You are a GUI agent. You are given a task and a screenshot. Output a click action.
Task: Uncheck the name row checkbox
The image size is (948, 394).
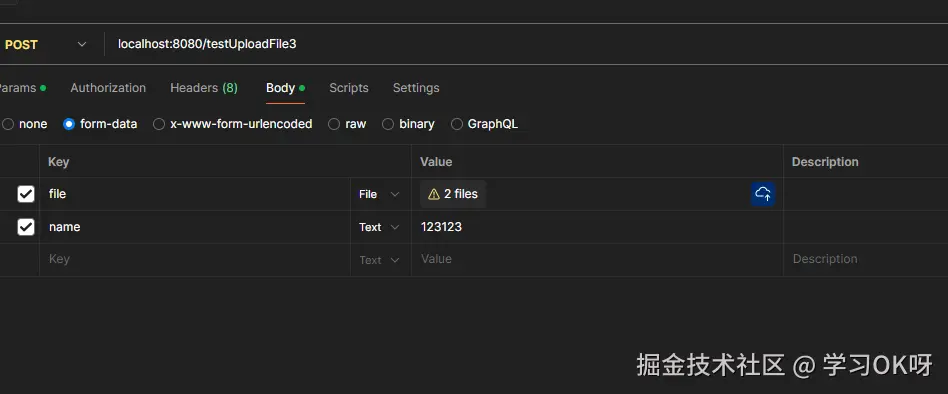pyautogui.click(x=26, y=227)
